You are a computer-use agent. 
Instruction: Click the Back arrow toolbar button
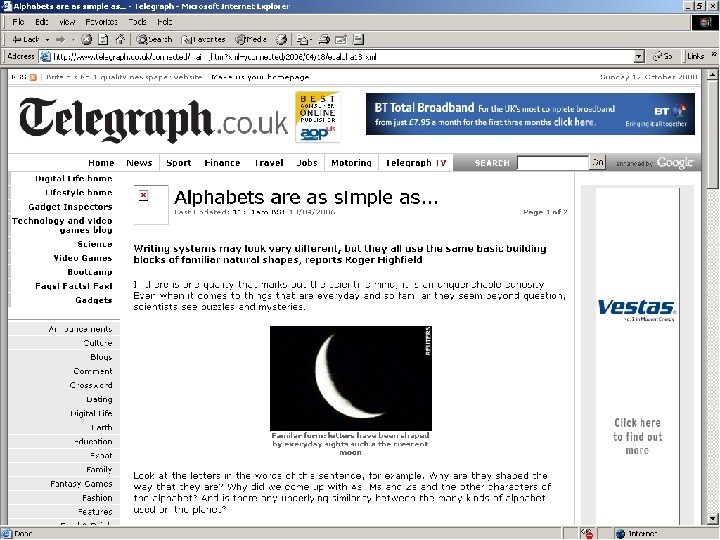coord(26,39)
